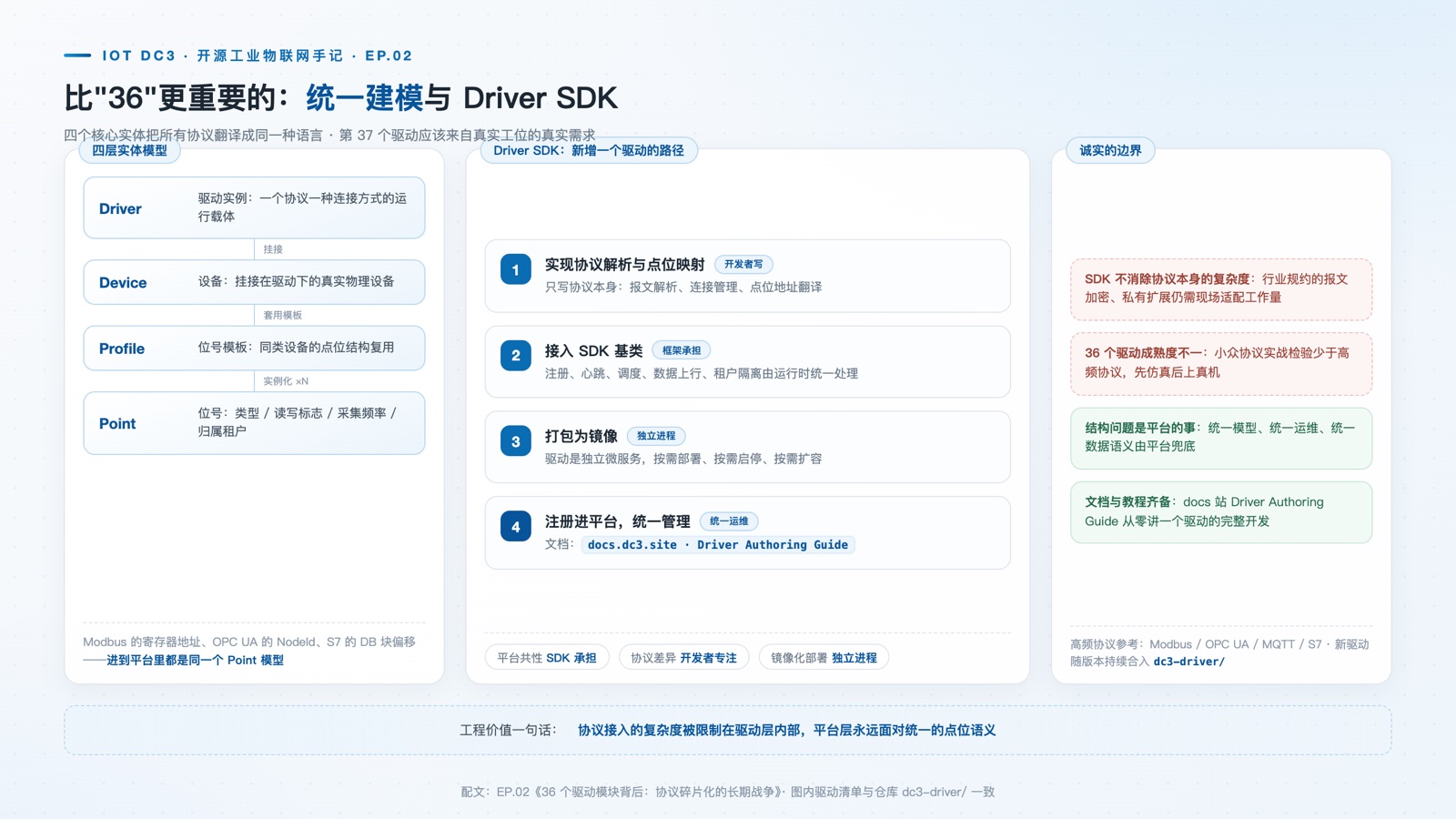Click the step 3 number badge
The image size is (1456, 819).
[x=515, y=441]
